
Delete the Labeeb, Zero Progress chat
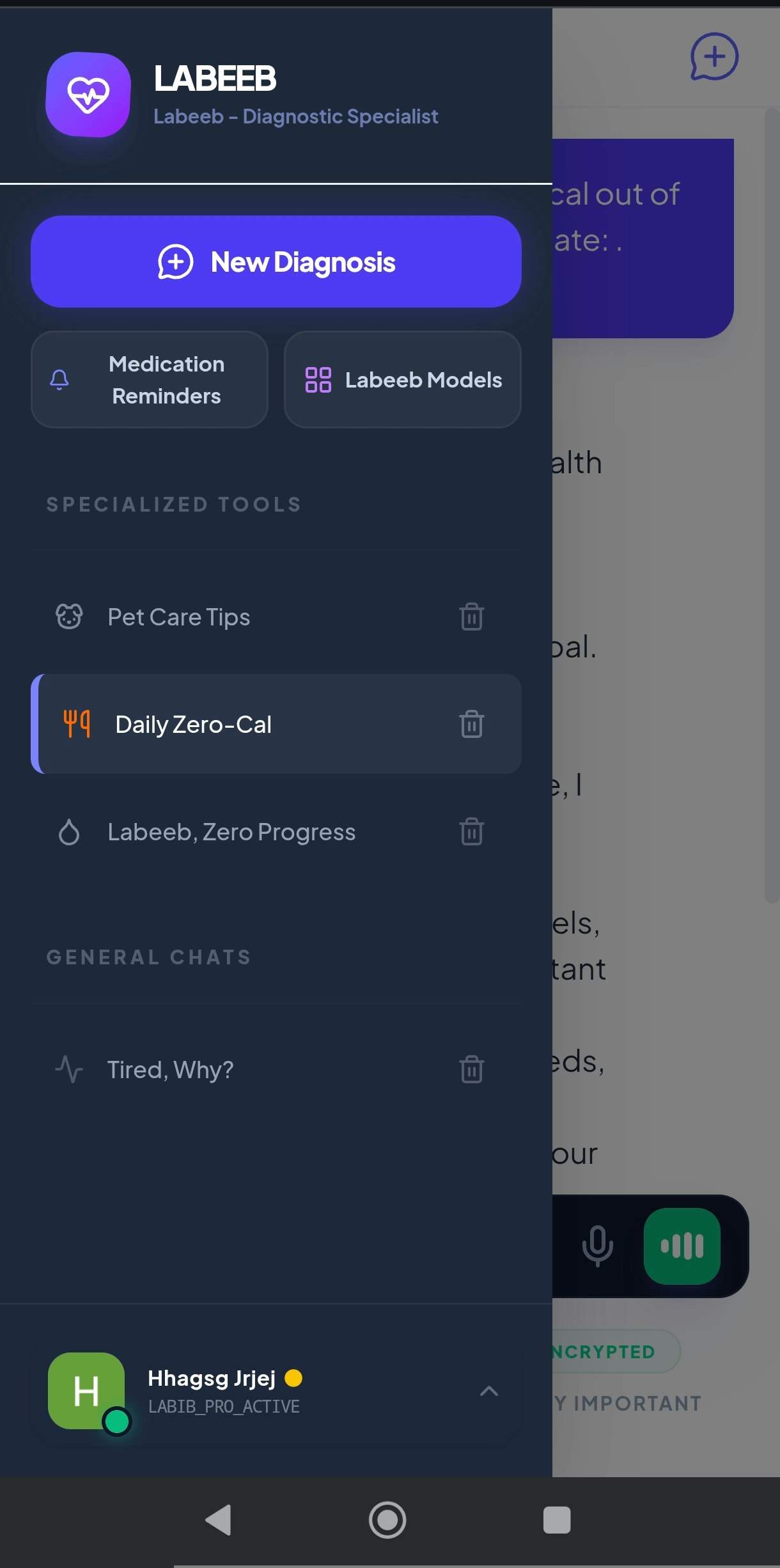tap(471, 832)
